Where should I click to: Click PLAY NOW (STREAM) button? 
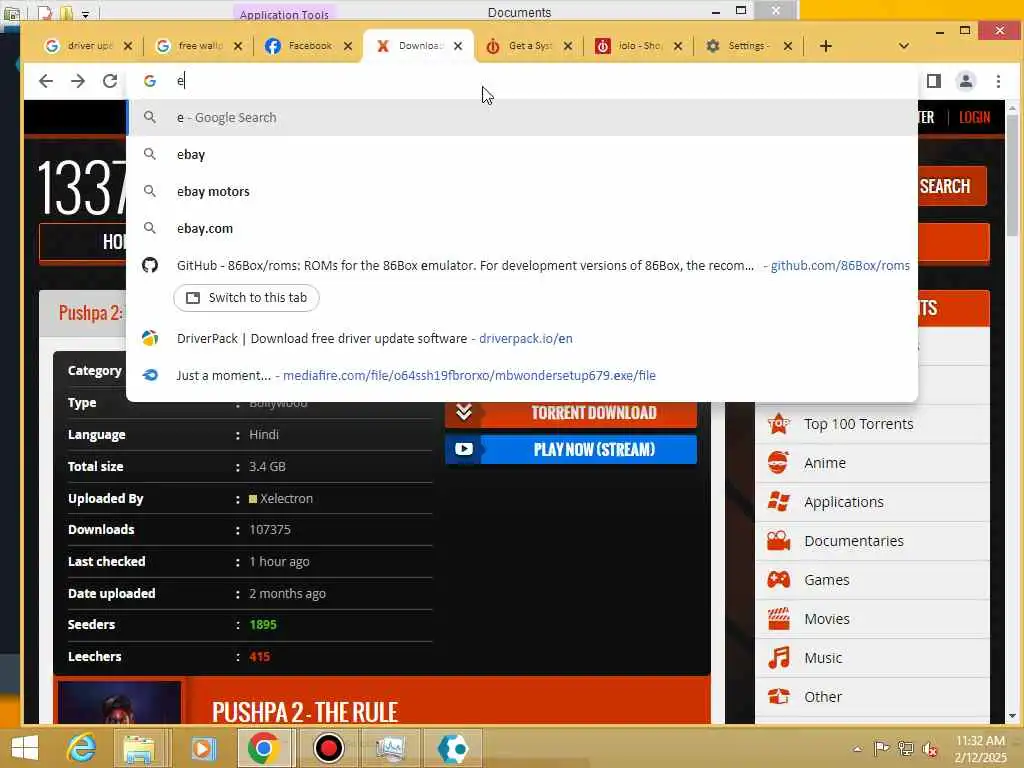click(571, 449)
